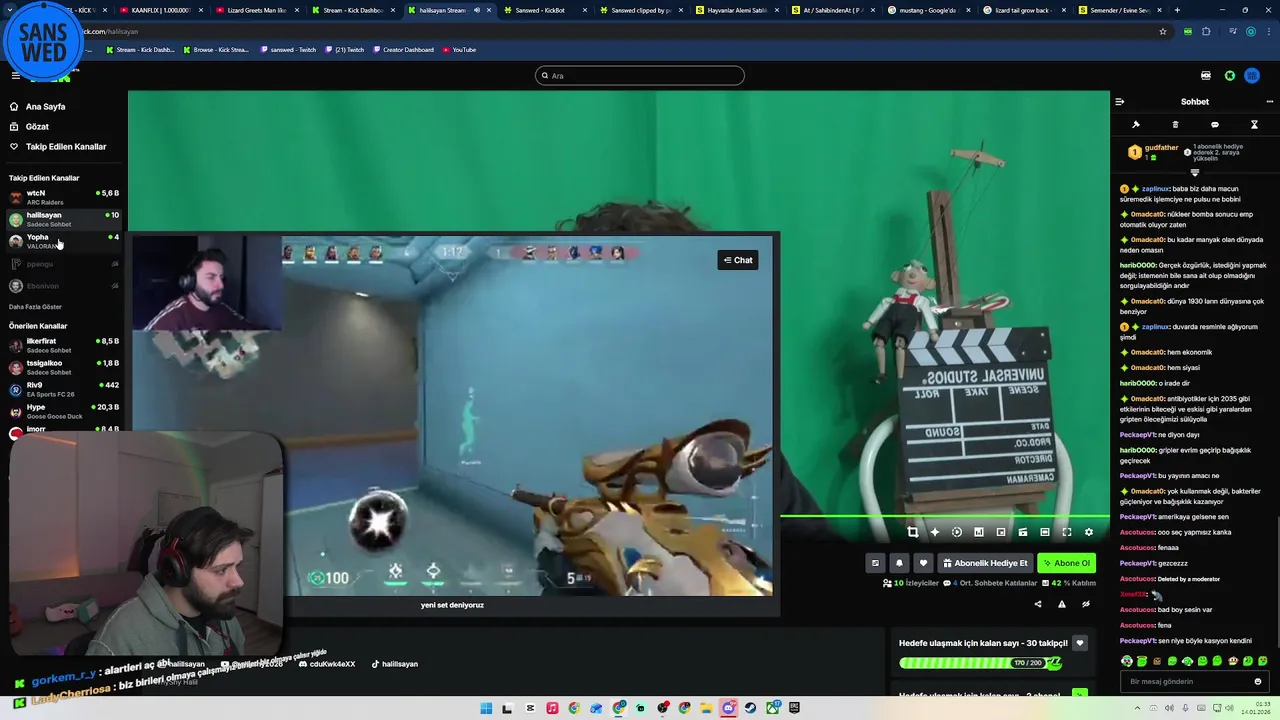The height and width of the screenshot is (720, 1280).
Task: Toggle theater mode in player
Action: (1045, 532)
